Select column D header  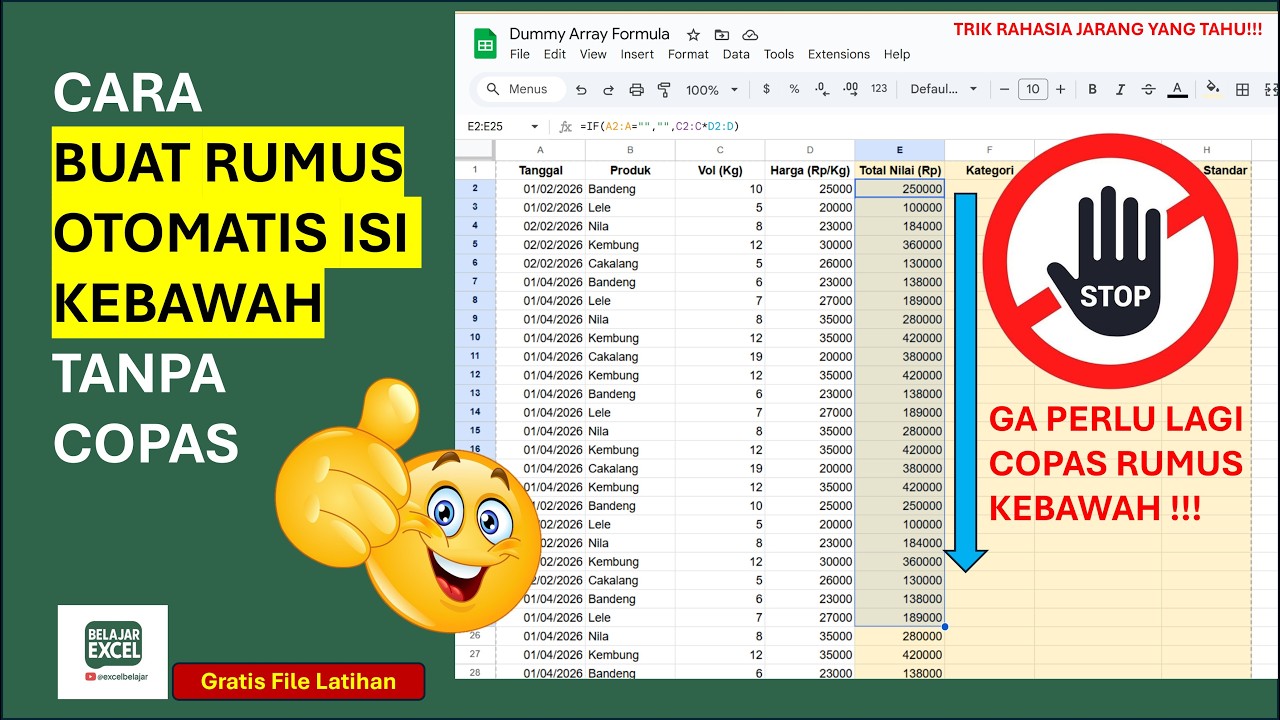[810, 150]
